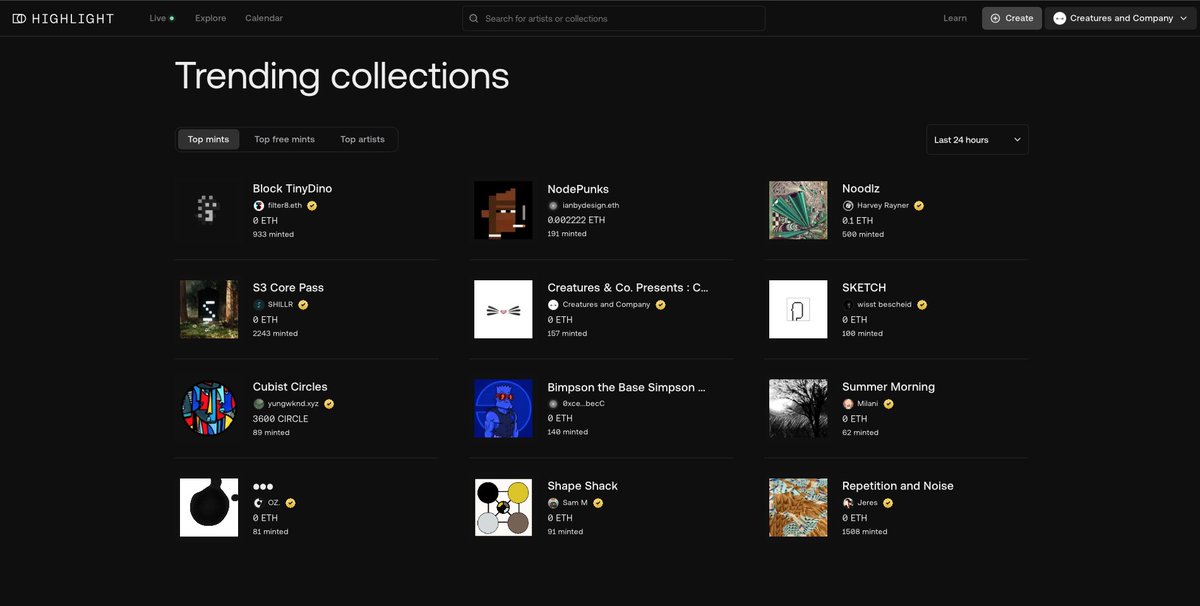
Task: Open the Shape Shack thumbnail
Action: [x=503, y=507]
